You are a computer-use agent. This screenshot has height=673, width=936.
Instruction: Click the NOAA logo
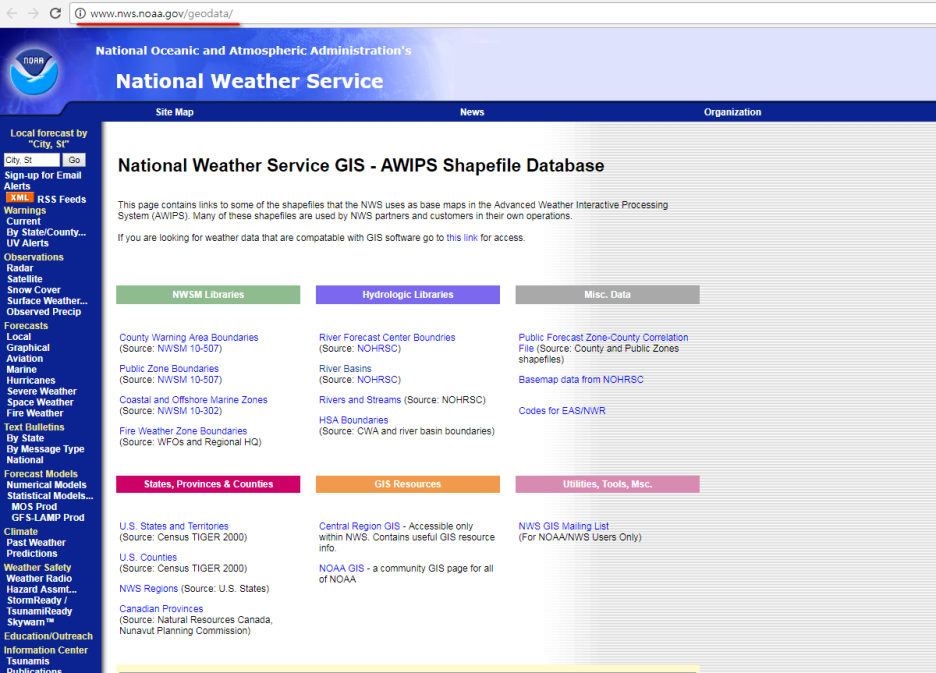pos(33,72)
